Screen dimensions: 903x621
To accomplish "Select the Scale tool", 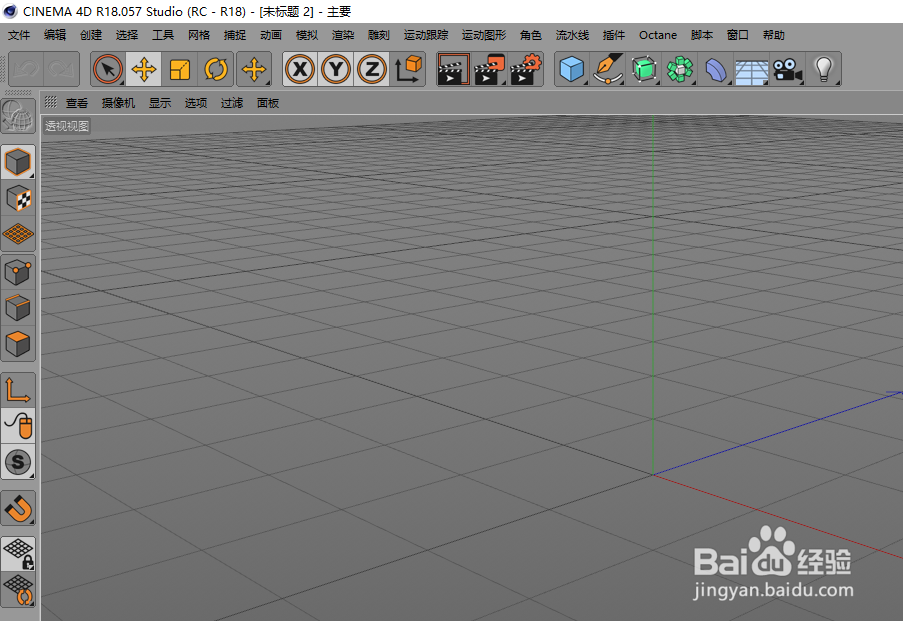I will point(180,70).
